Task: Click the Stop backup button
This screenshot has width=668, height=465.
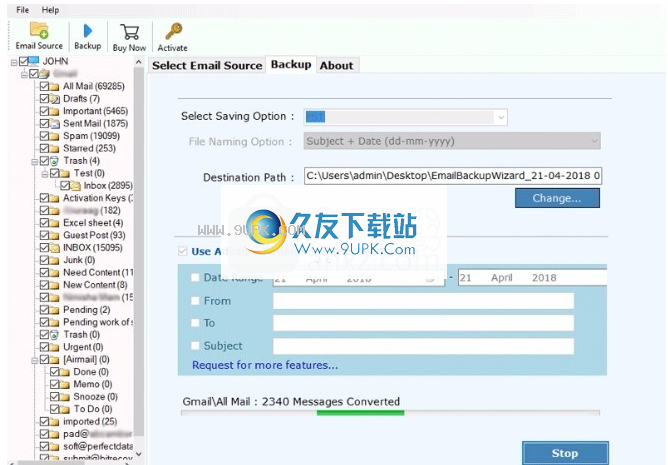Action: [565, 453]
